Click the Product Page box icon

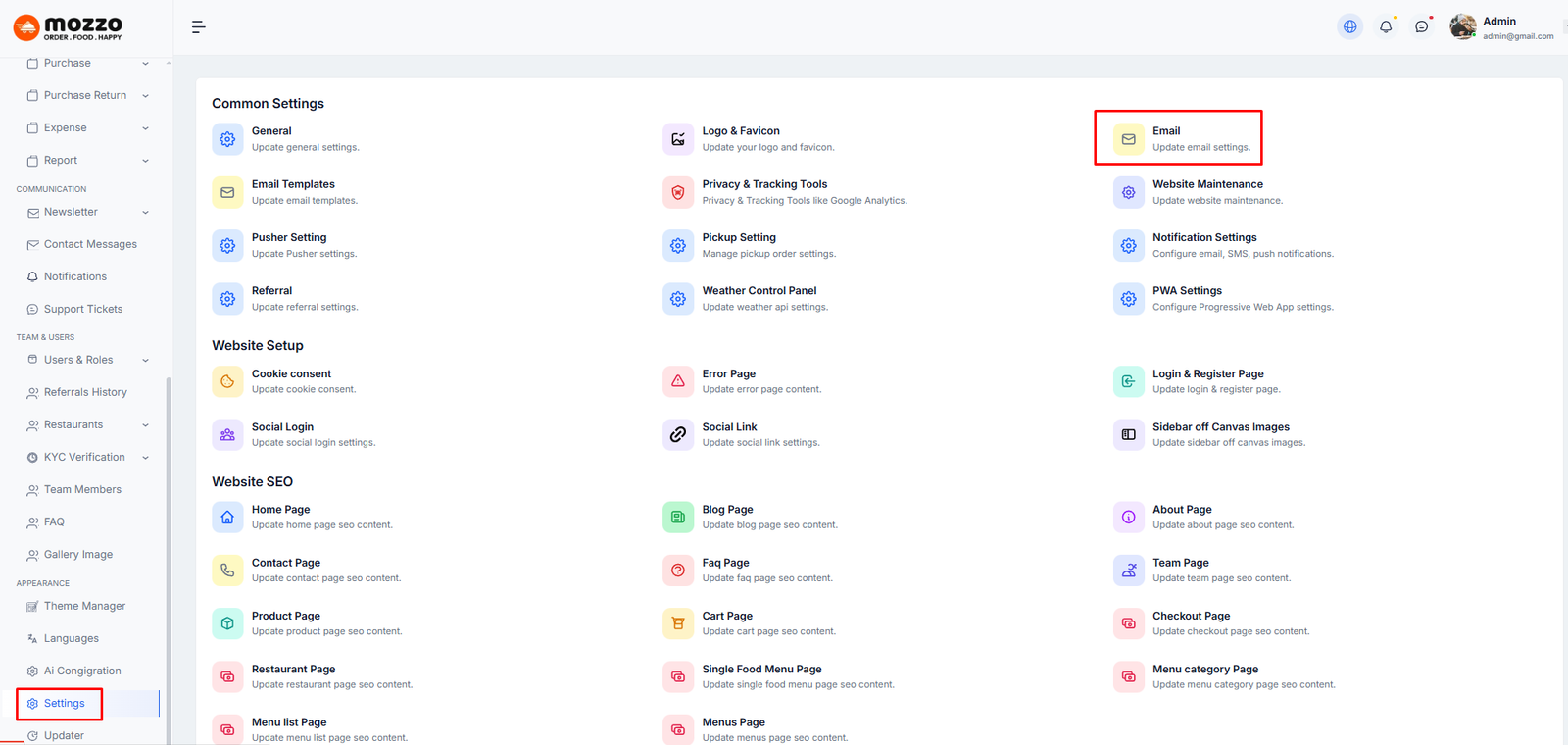click(227, 623)
